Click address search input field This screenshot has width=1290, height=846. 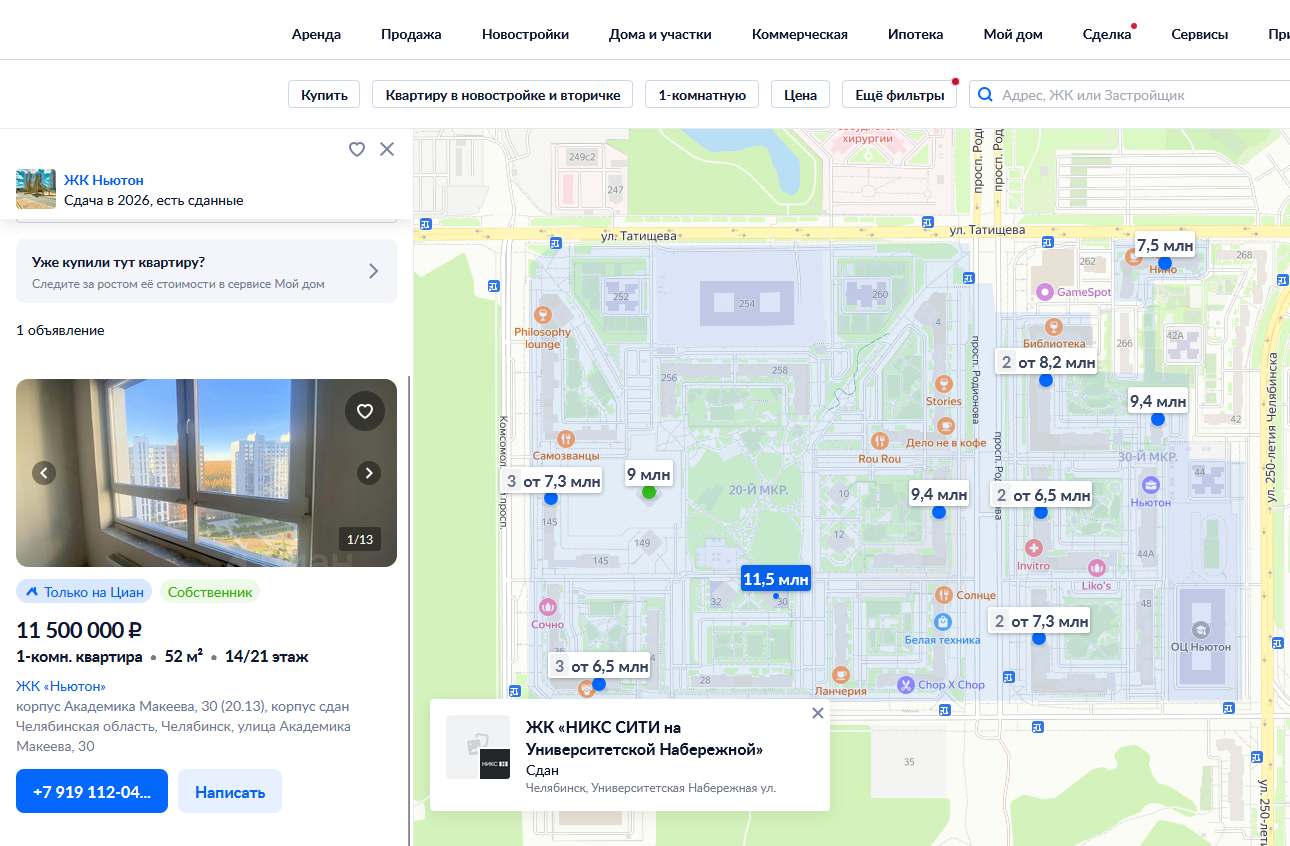(1140, 95)
